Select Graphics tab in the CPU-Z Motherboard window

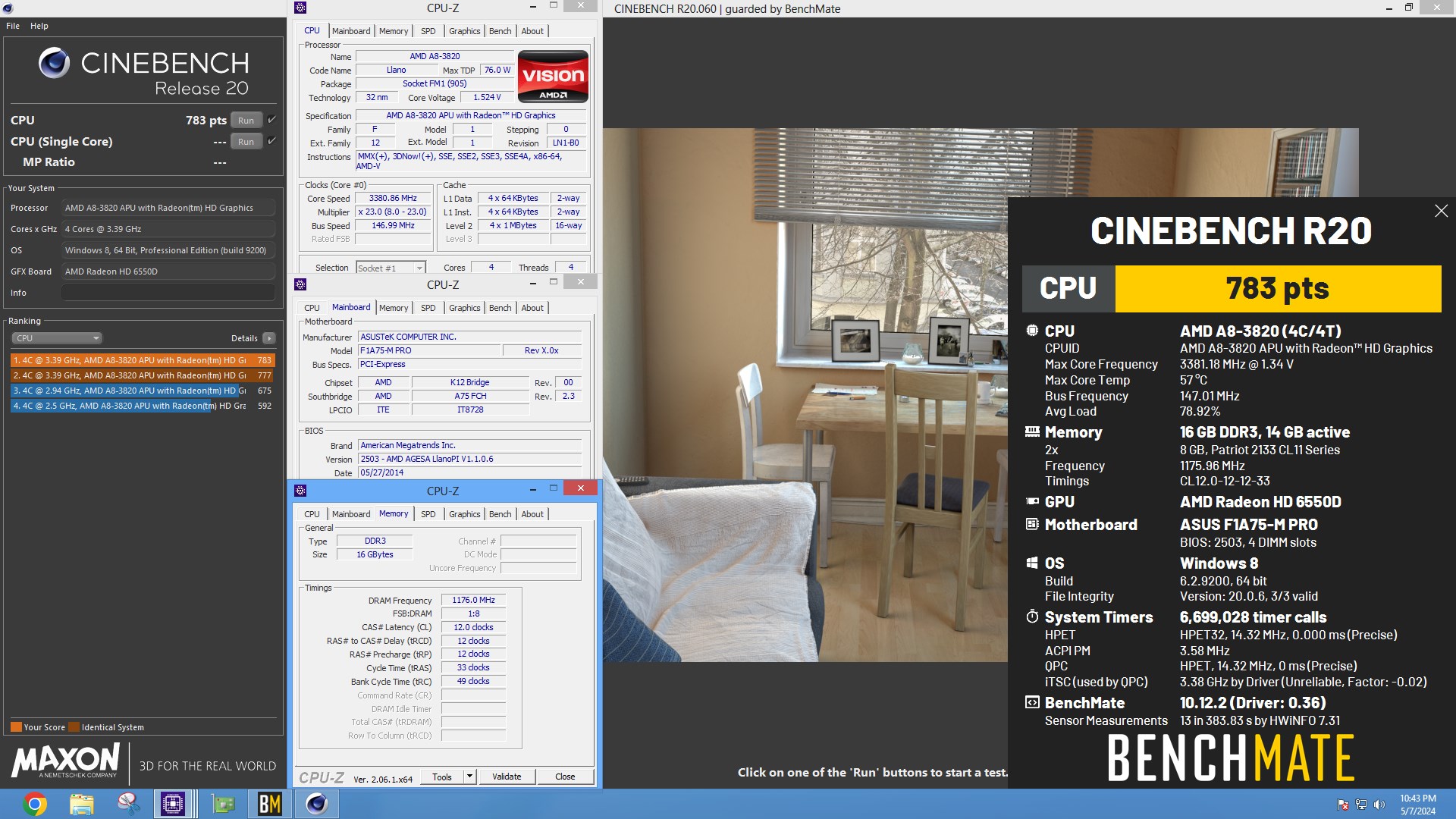click(x=465, y=308)
